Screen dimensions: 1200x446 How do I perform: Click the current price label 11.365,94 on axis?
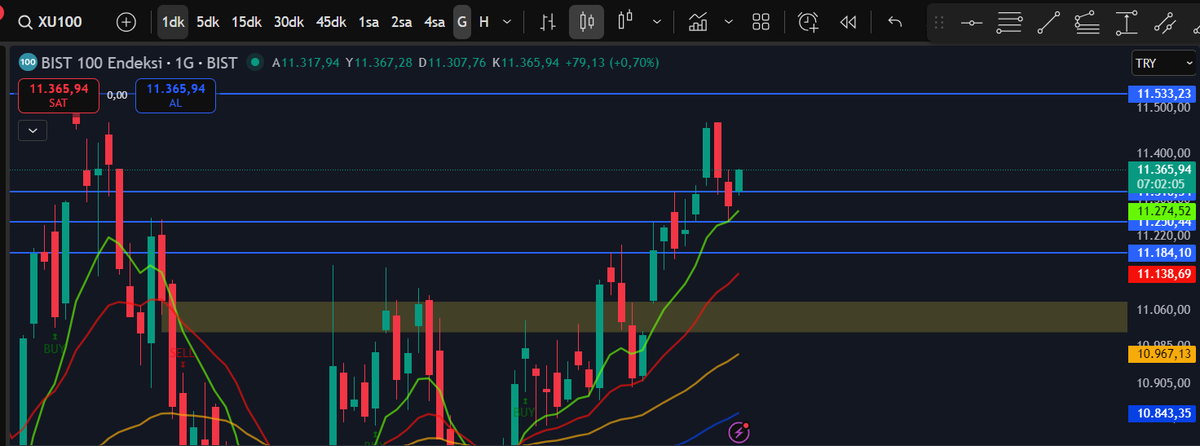click(x=1162, y=169)
